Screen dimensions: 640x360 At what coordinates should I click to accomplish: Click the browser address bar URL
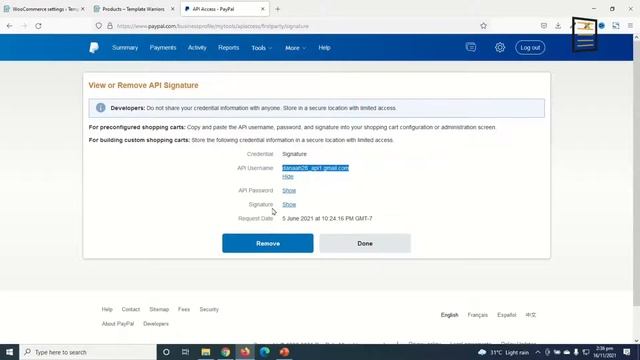click(x=213, y=26)
